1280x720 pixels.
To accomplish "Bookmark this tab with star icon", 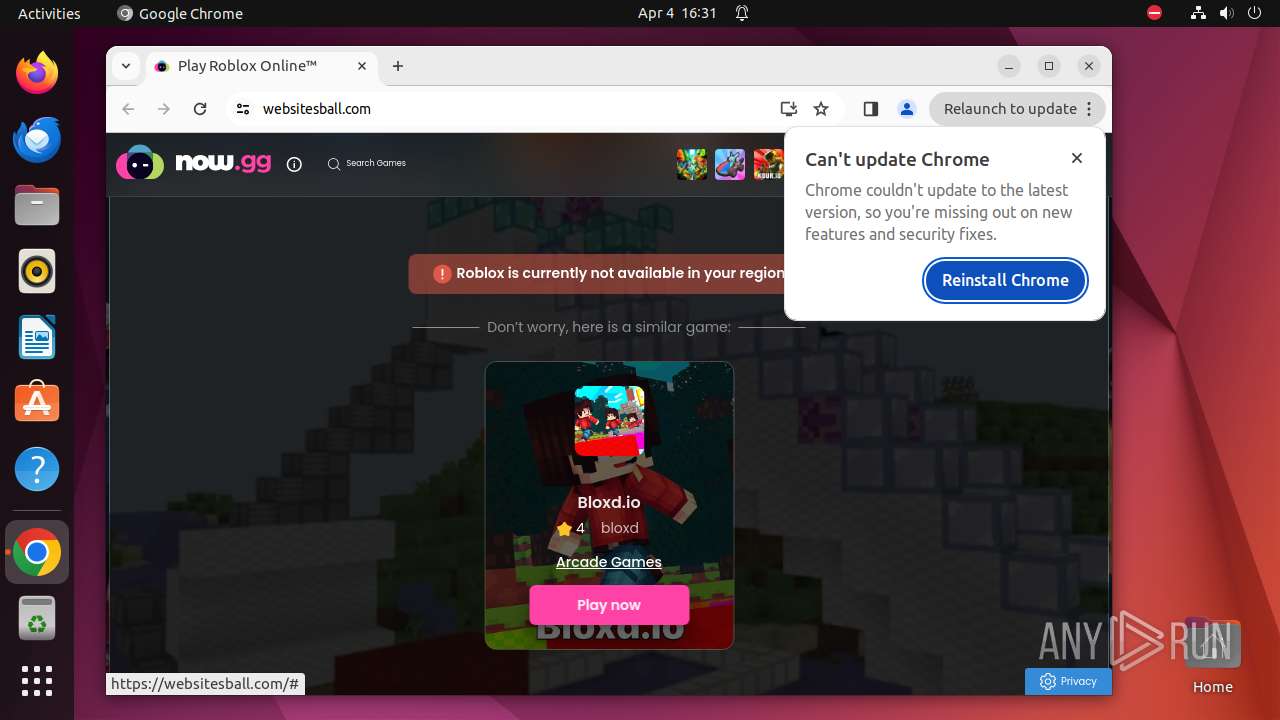I will pos(821,109).
